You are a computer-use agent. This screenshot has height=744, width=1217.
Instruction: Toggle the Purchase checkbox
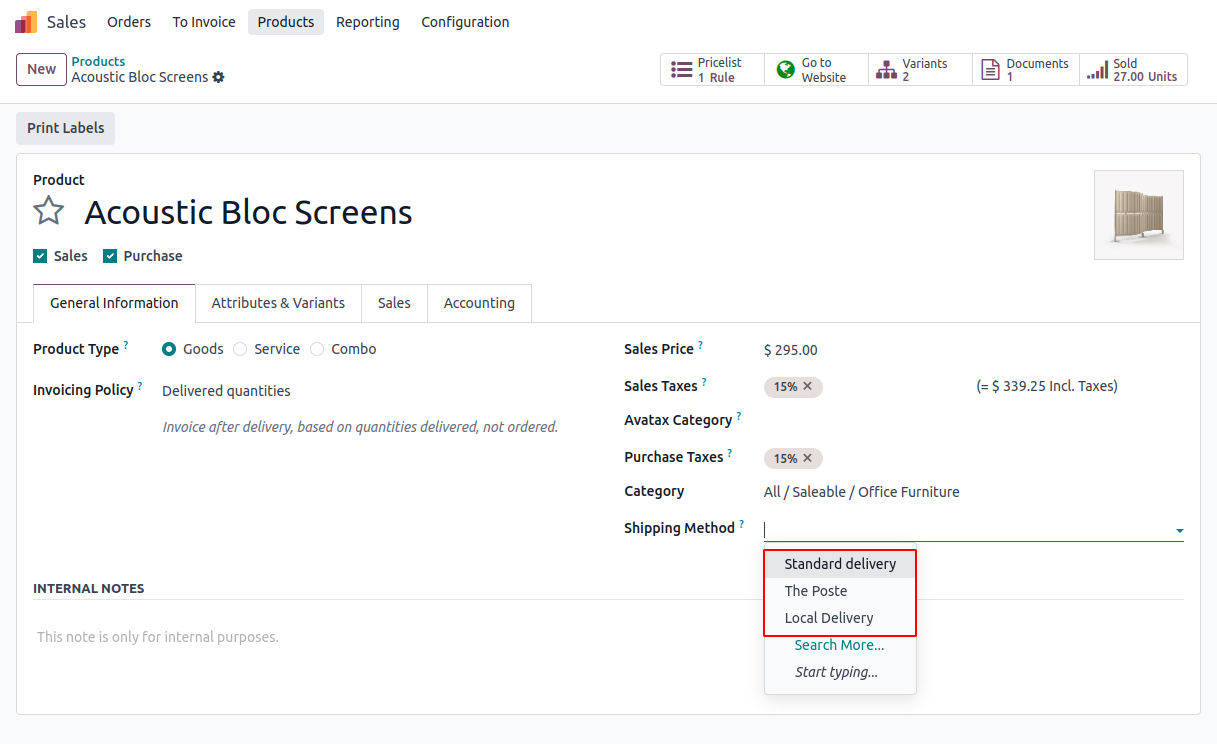(111, 256)
